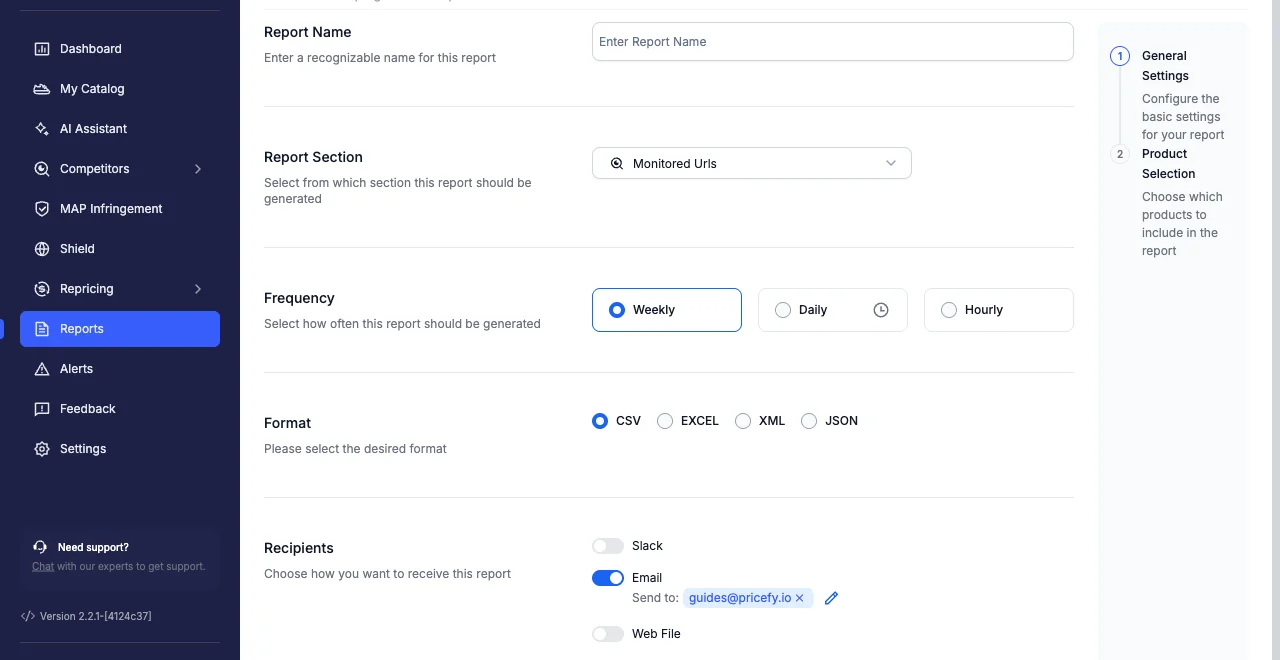Choose XML format

click(743, 421)
